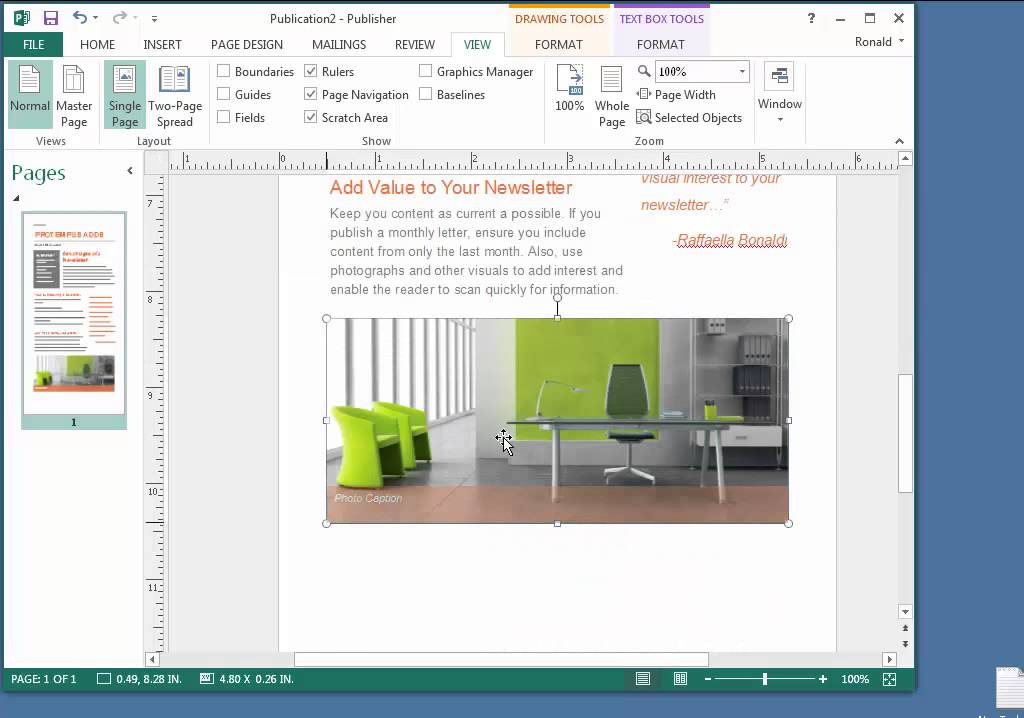Switch to the HOME ribbon tab
This screenshot has width=1024, height=718.
[97, 44]
